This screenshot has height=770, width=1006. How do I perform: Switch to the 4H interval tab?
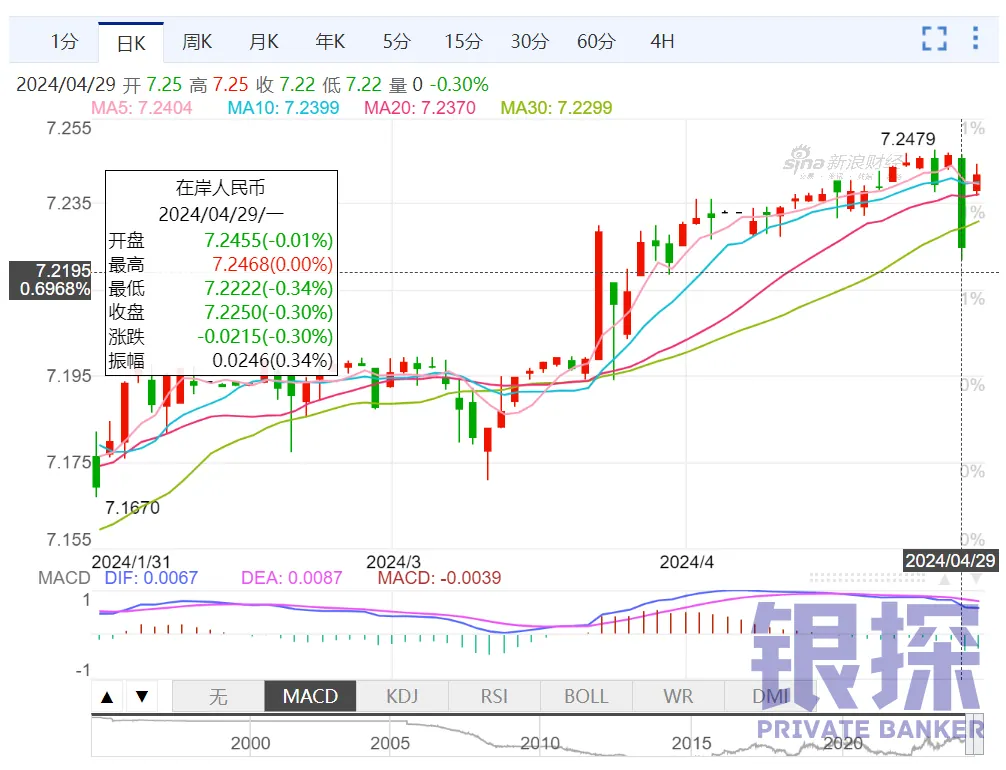662,42
